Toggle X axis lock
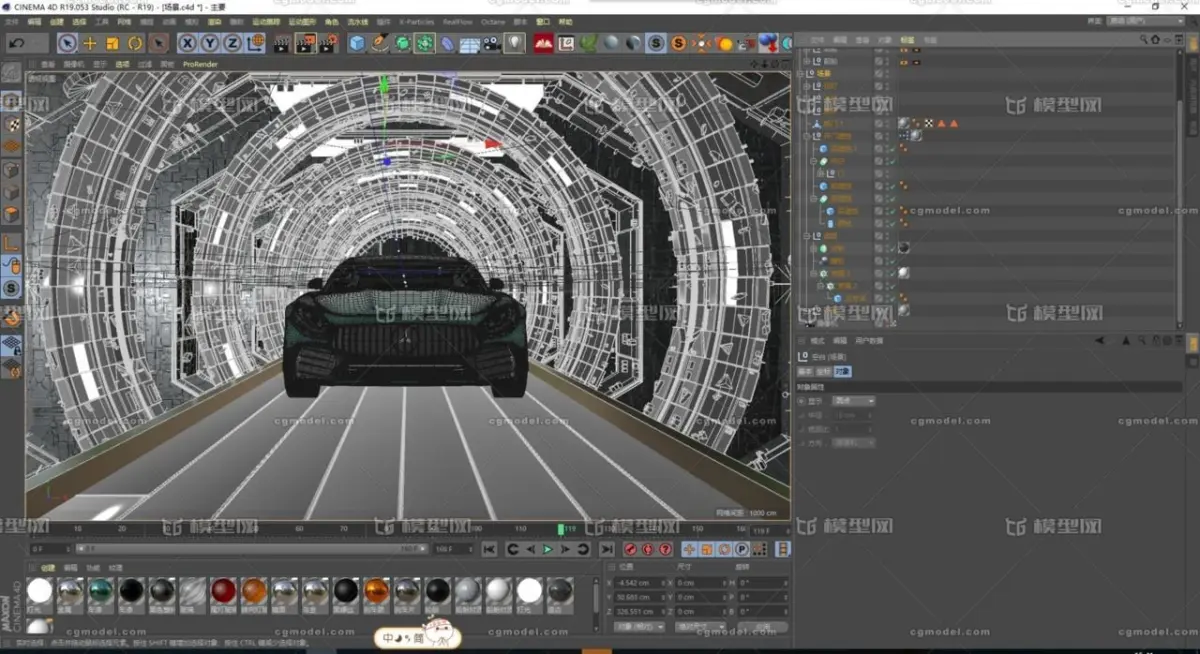This screenshot has height=654, width=1200. click(187, 43)
